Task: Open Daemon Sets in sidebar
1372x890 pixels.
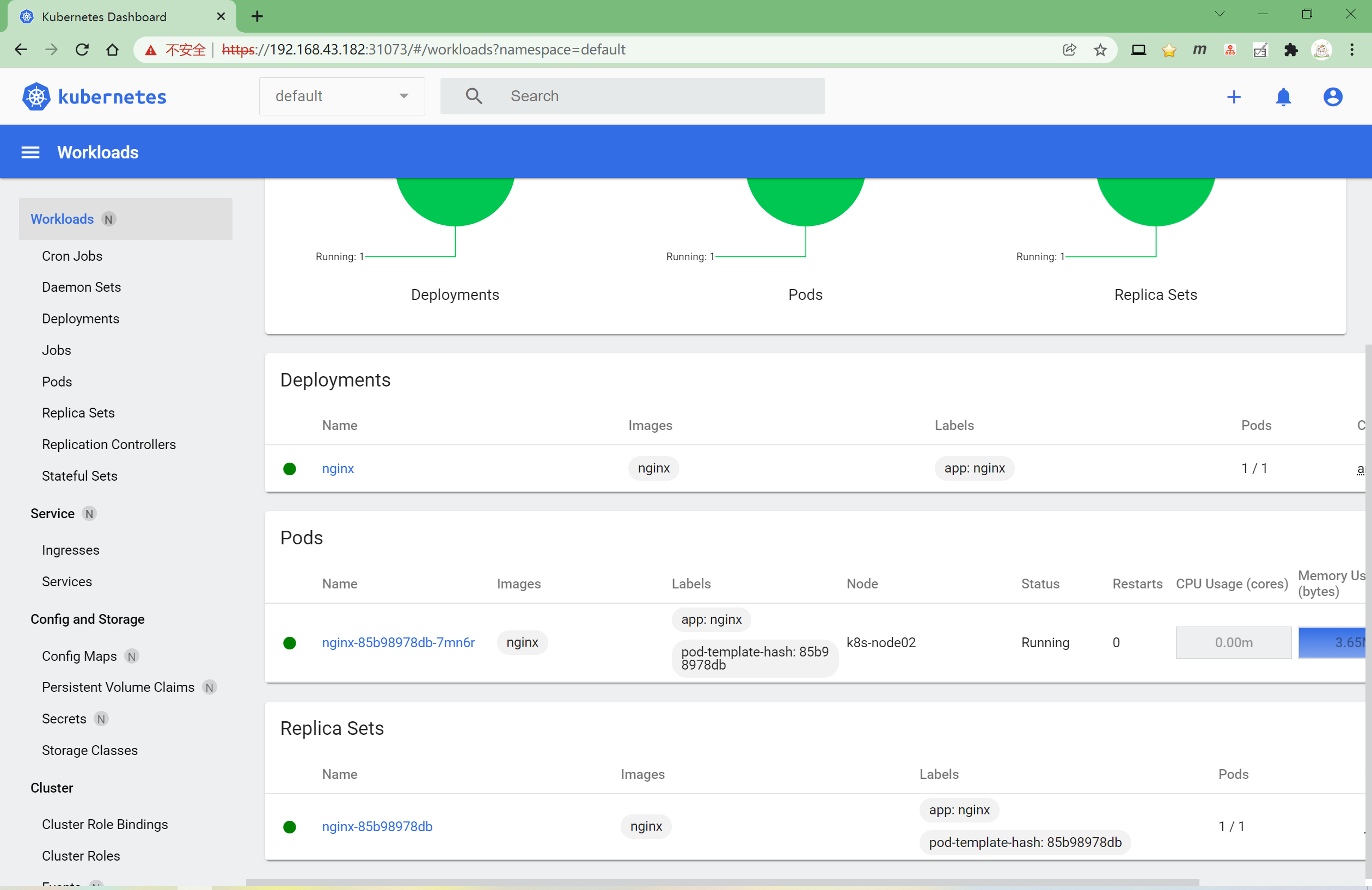Action: pos(81,287)
